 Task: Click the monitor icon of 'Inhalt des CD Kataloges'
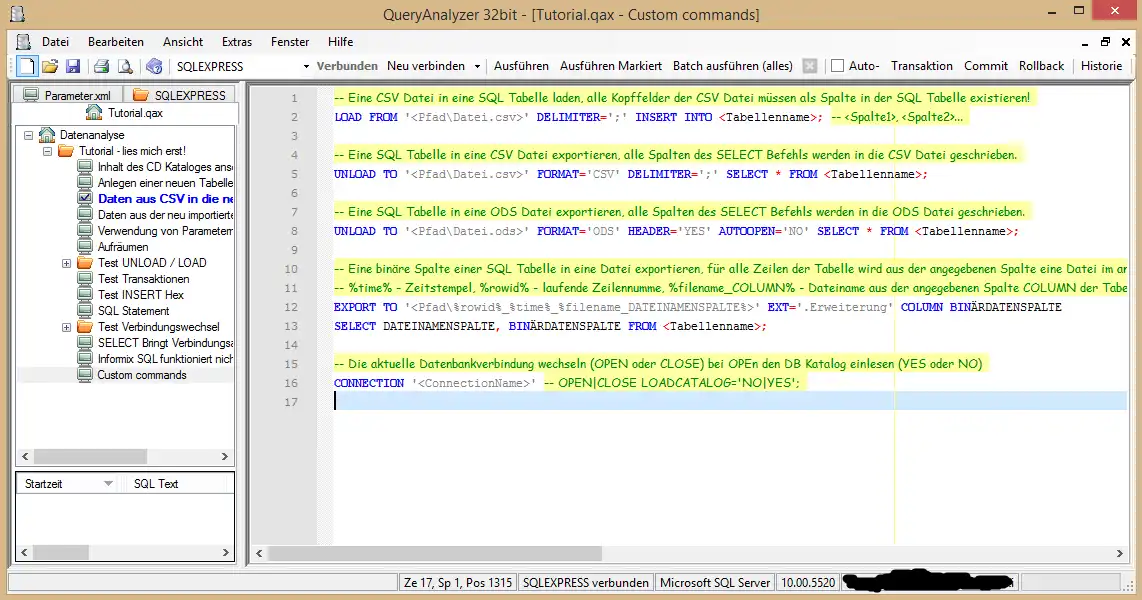(x=85, y=167)
